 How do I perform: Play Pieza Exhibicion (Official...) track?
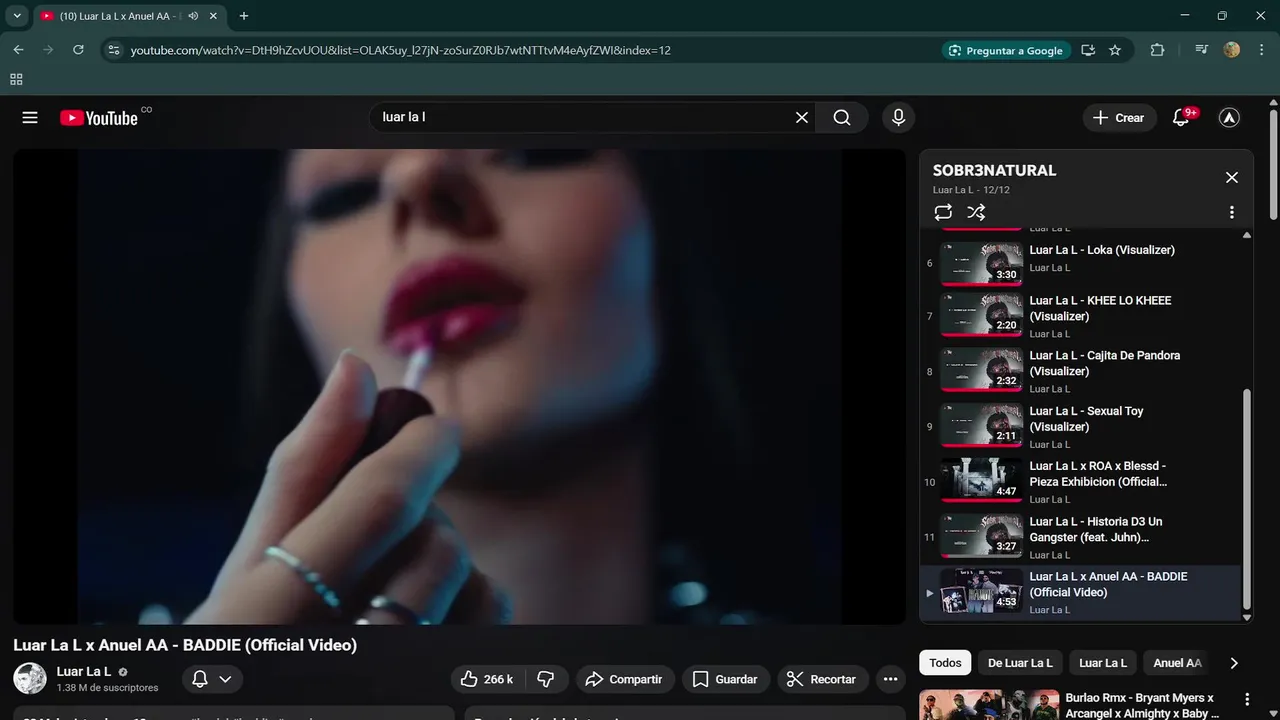pyautogui.click(x=1098, y=474)
